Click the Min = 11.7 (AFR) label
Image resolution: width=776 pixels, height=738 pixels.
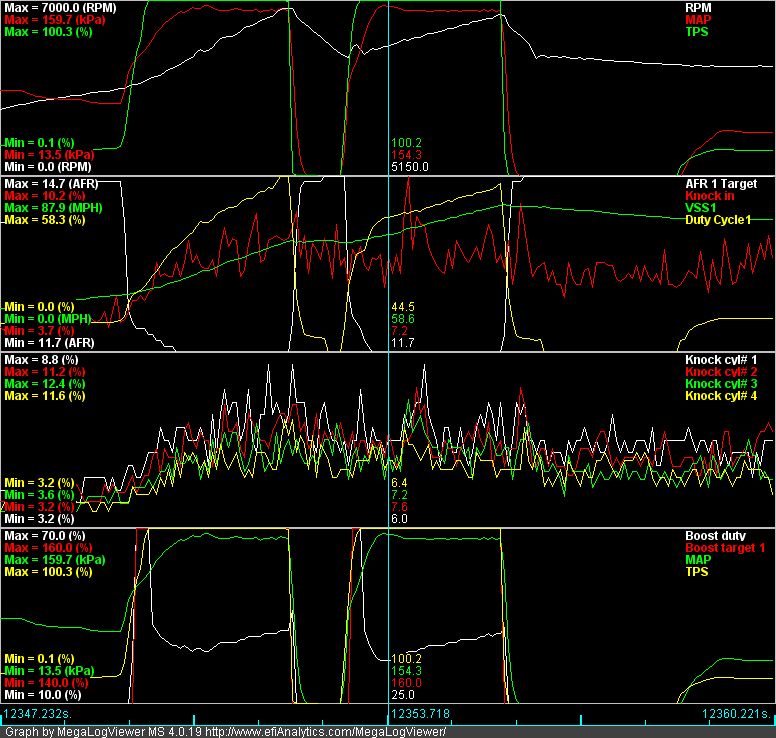click(48, 342)
